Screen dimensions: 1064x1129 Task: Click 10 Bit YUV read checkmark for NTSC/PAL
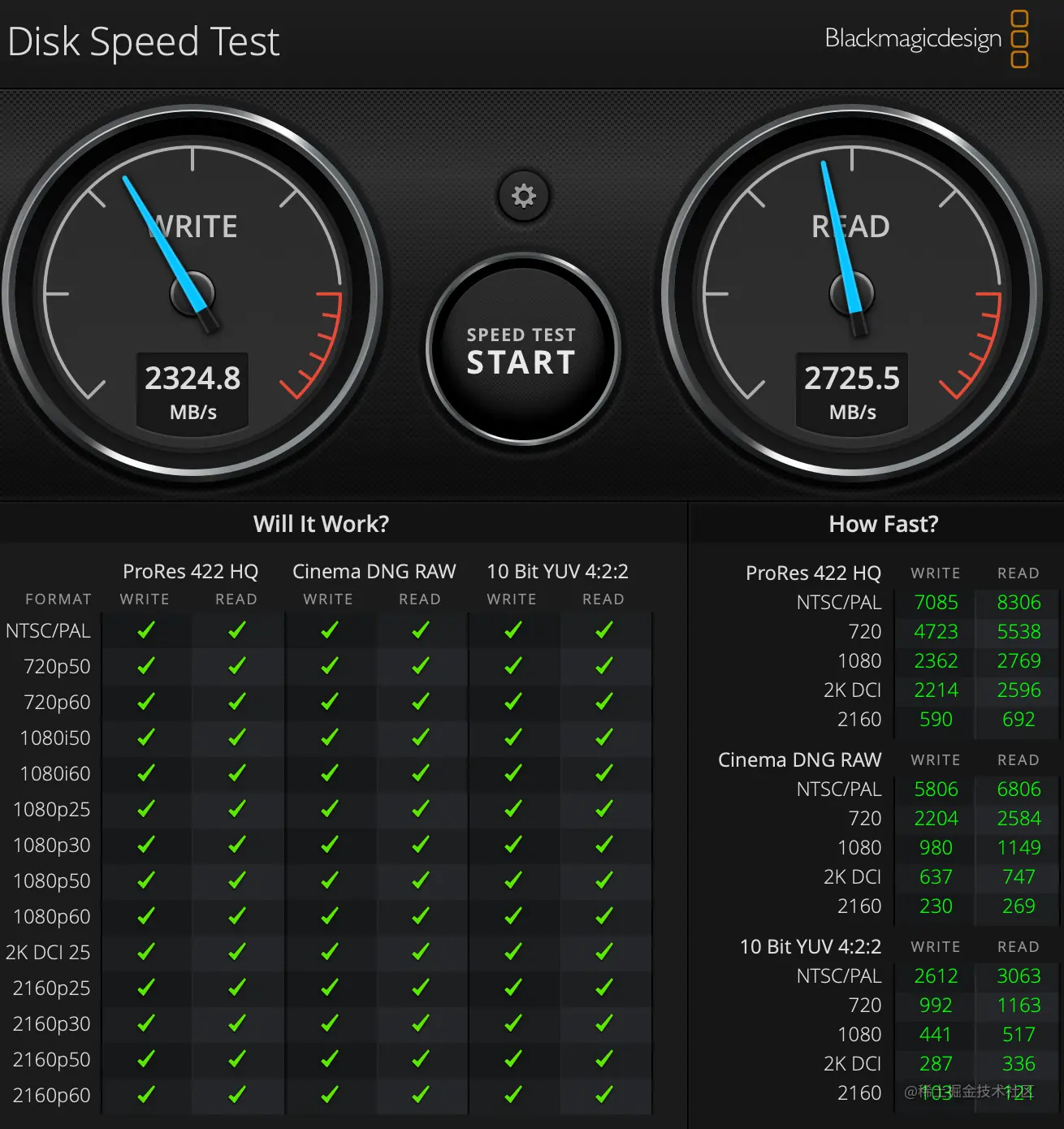pos(604,630)
